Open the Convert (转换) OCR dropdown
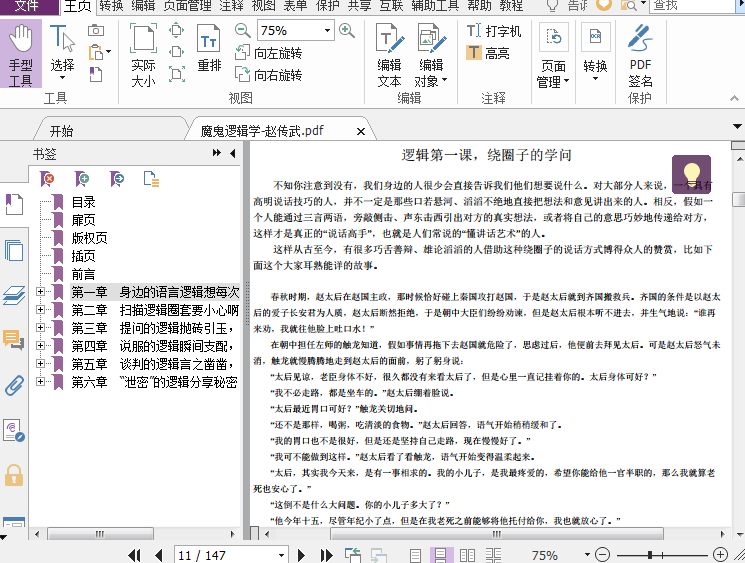 click(595, 52)
